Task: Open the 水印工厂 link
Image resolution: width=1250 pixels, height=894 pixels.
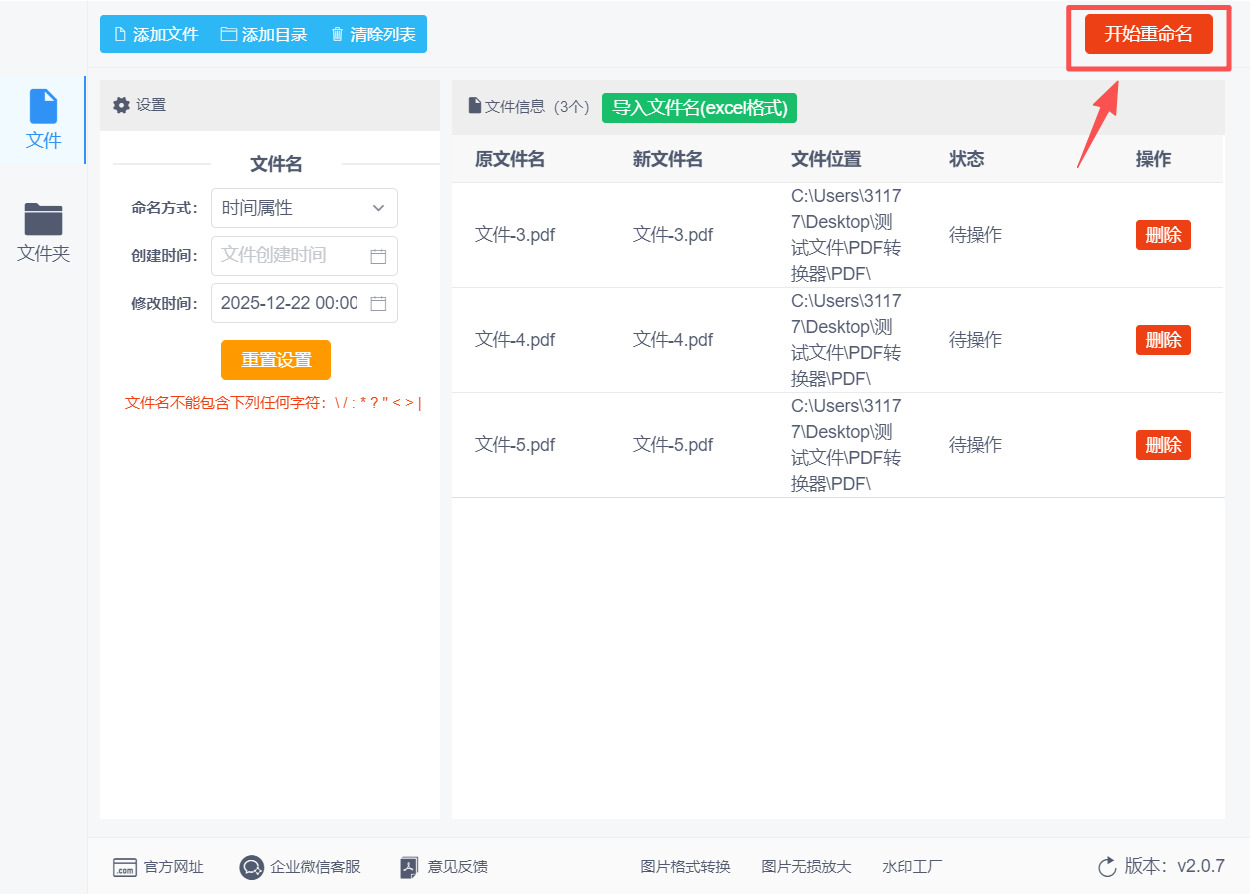Action: pos(912,867)
